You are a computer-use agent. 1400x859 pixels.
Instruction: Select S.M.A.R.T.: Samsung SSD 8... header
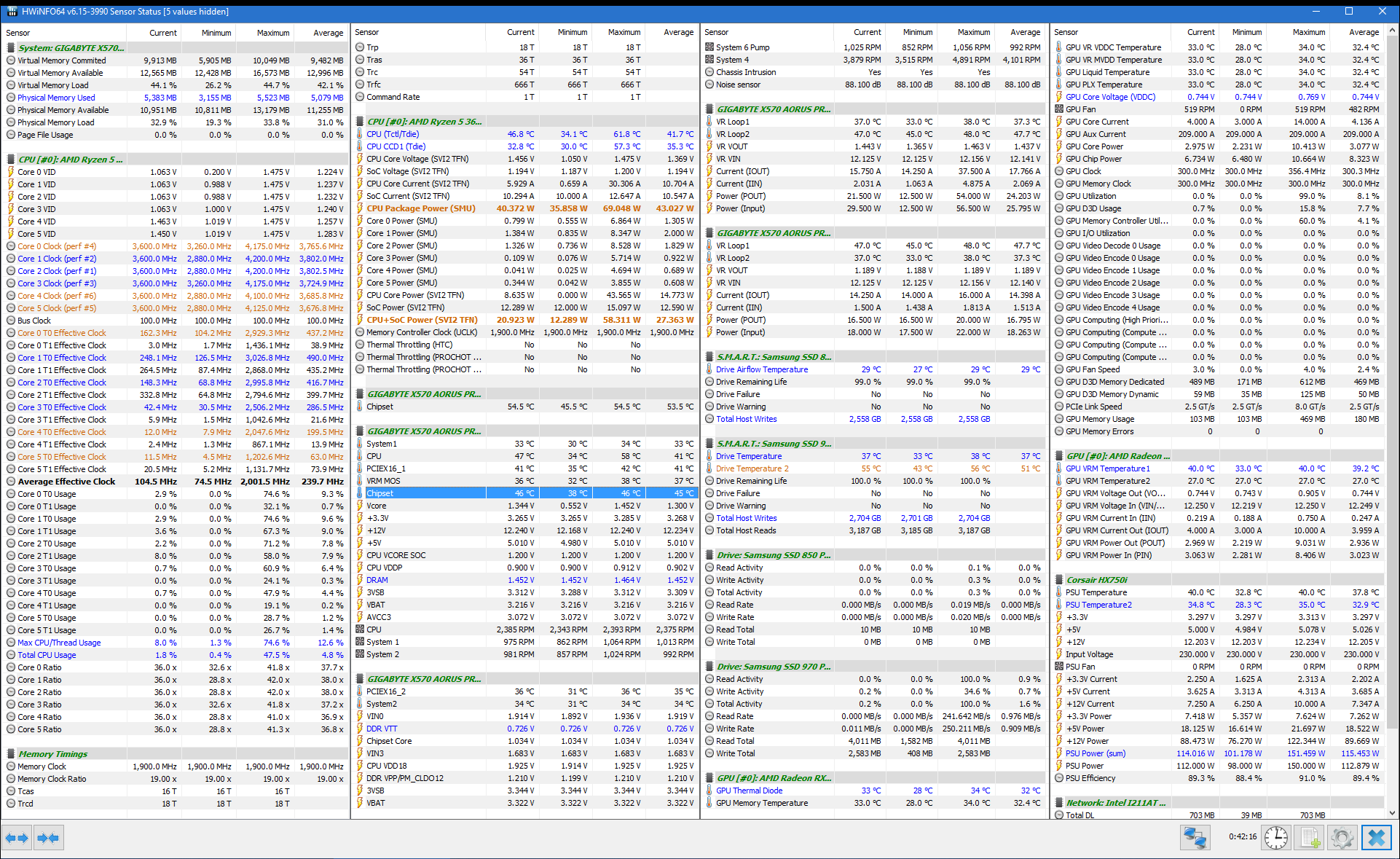(875, 357)
